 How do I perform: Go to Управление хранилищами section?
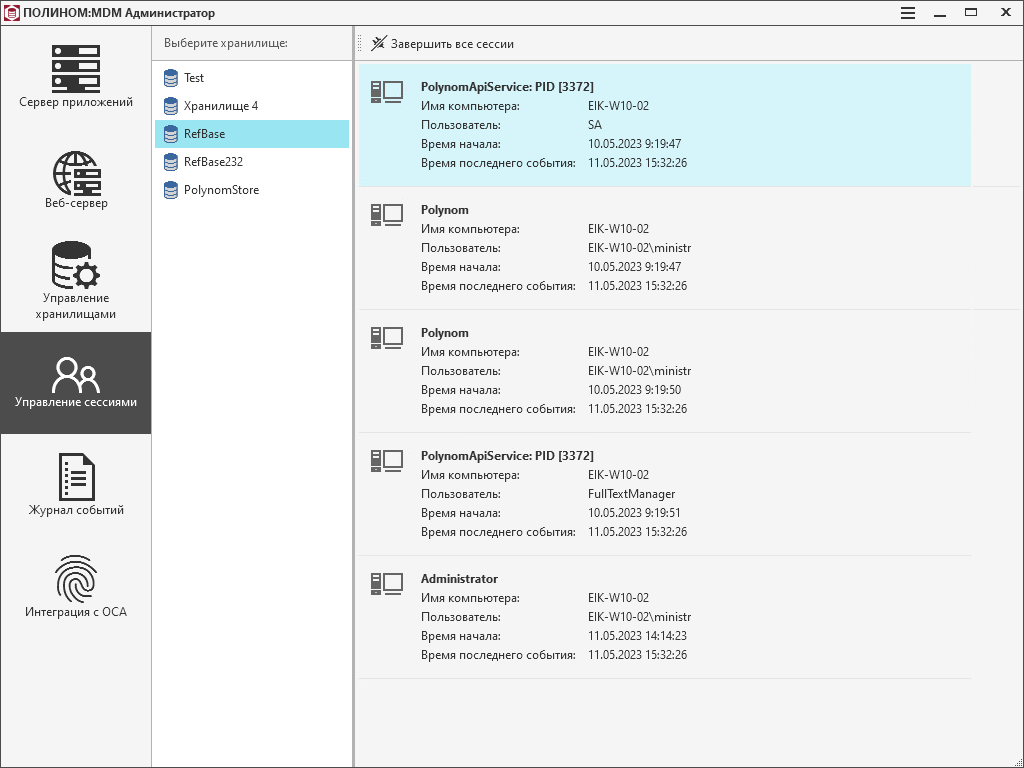click(76, 280)
